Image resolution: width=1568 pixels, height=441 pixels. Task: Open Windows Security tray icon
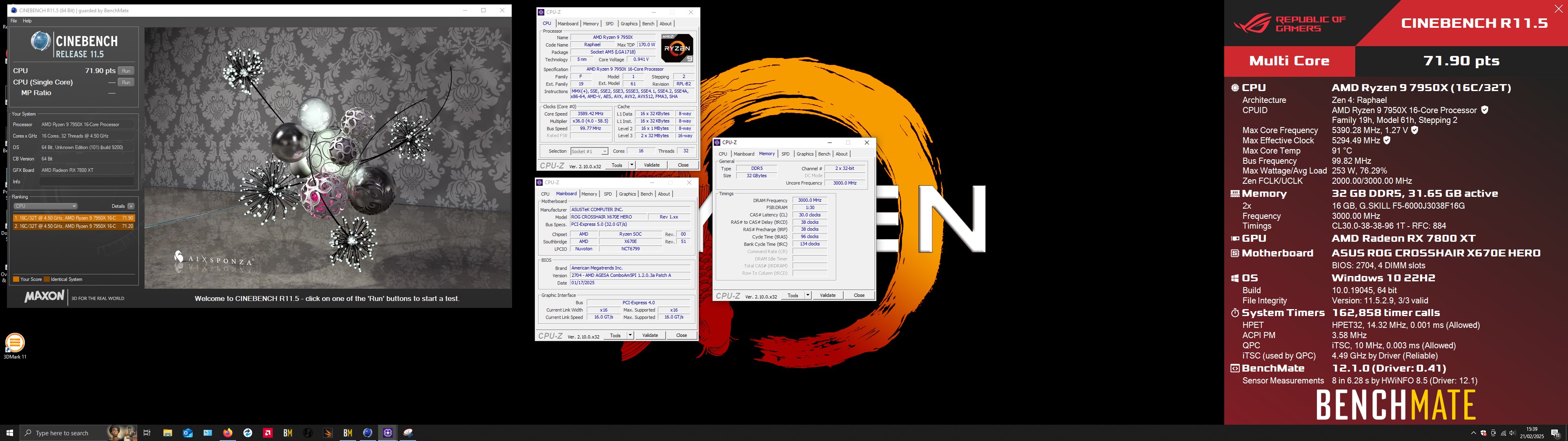(x=1483, y=433)
